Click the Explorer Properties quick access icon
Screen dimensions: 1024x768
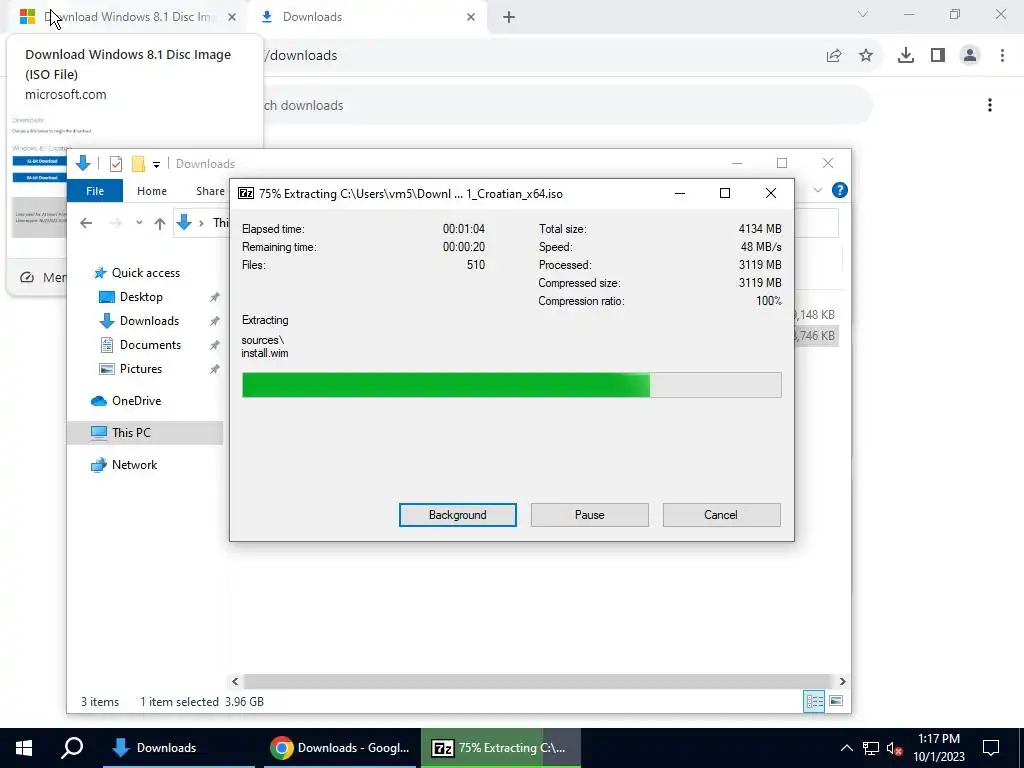pos(116,163)
